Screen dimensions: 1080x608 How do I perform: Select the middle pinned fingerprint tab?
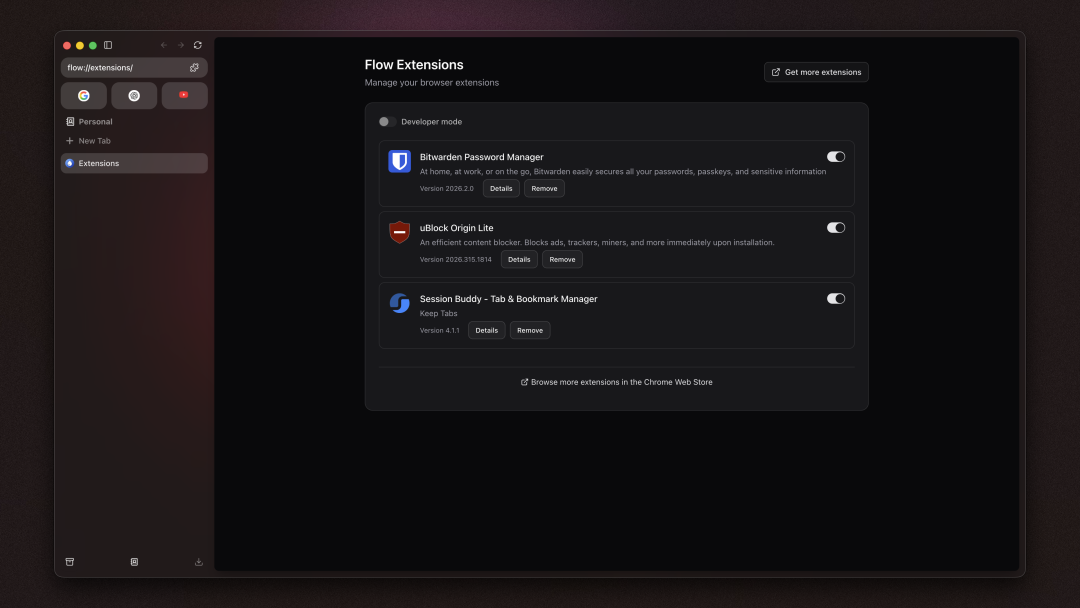[134, 95]
